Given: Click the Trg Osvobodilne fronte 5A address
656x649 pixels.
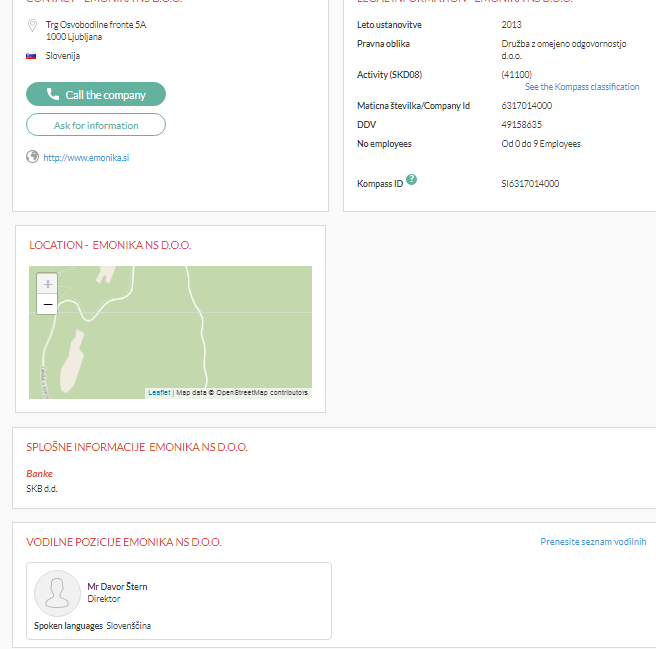Looking at the screenshot, I should coord(96,24).
